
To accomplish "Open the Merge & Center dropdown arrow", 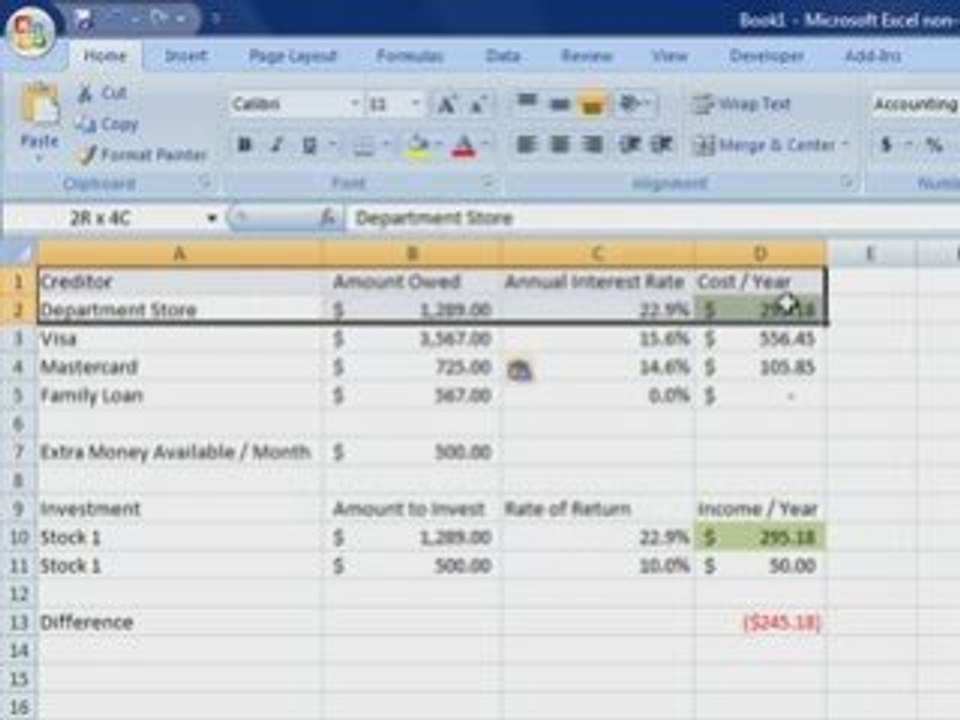I will click(846, 145).
